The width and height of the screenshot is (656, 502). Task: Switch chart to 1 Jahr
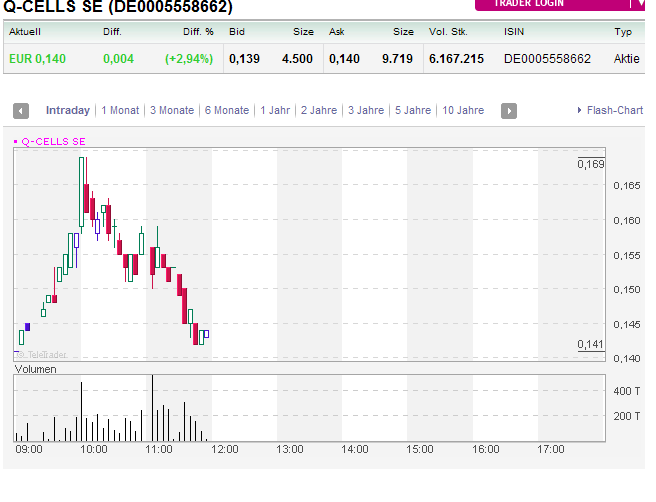275,110
